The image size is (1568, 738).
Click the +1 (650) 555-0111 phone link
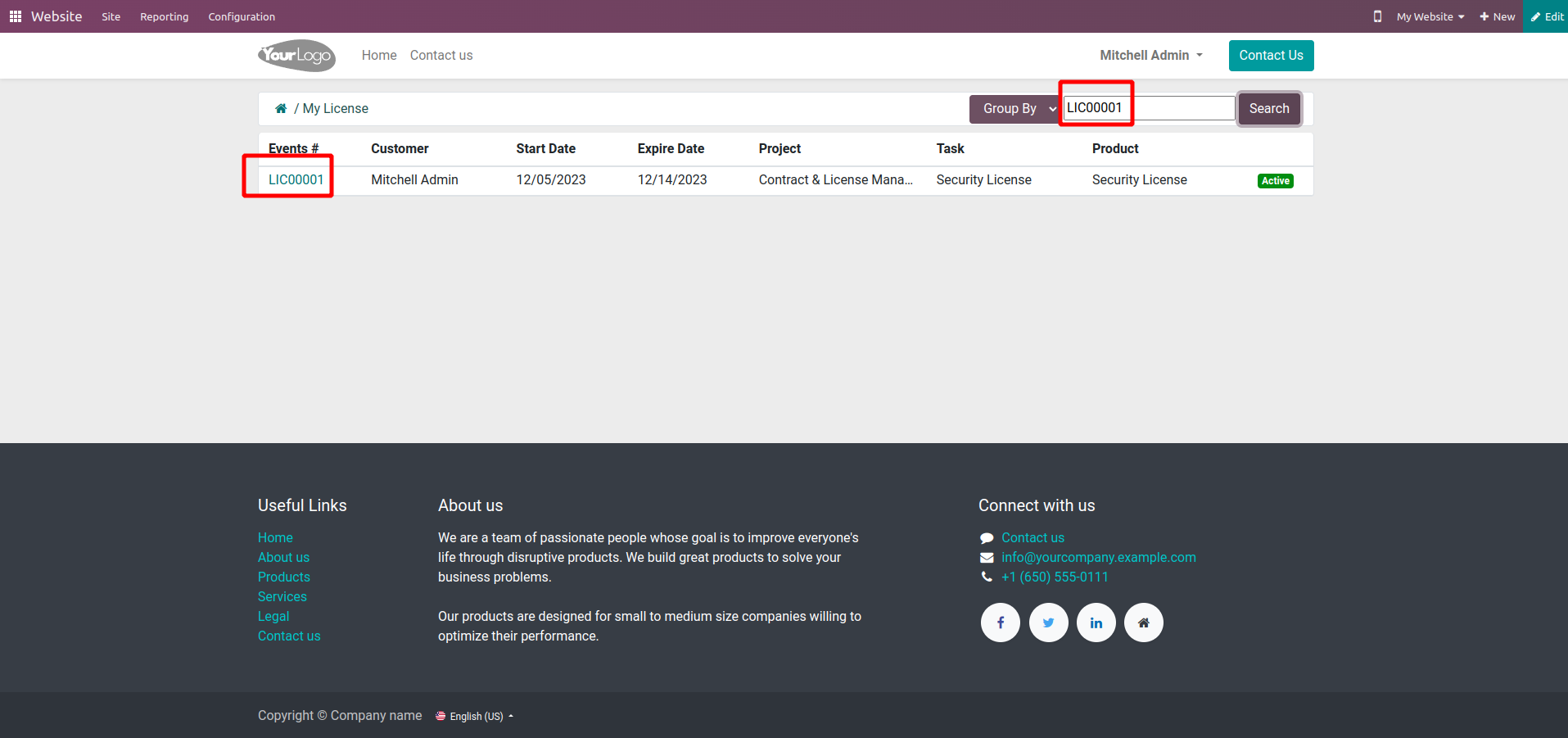tap(1055, 577)
